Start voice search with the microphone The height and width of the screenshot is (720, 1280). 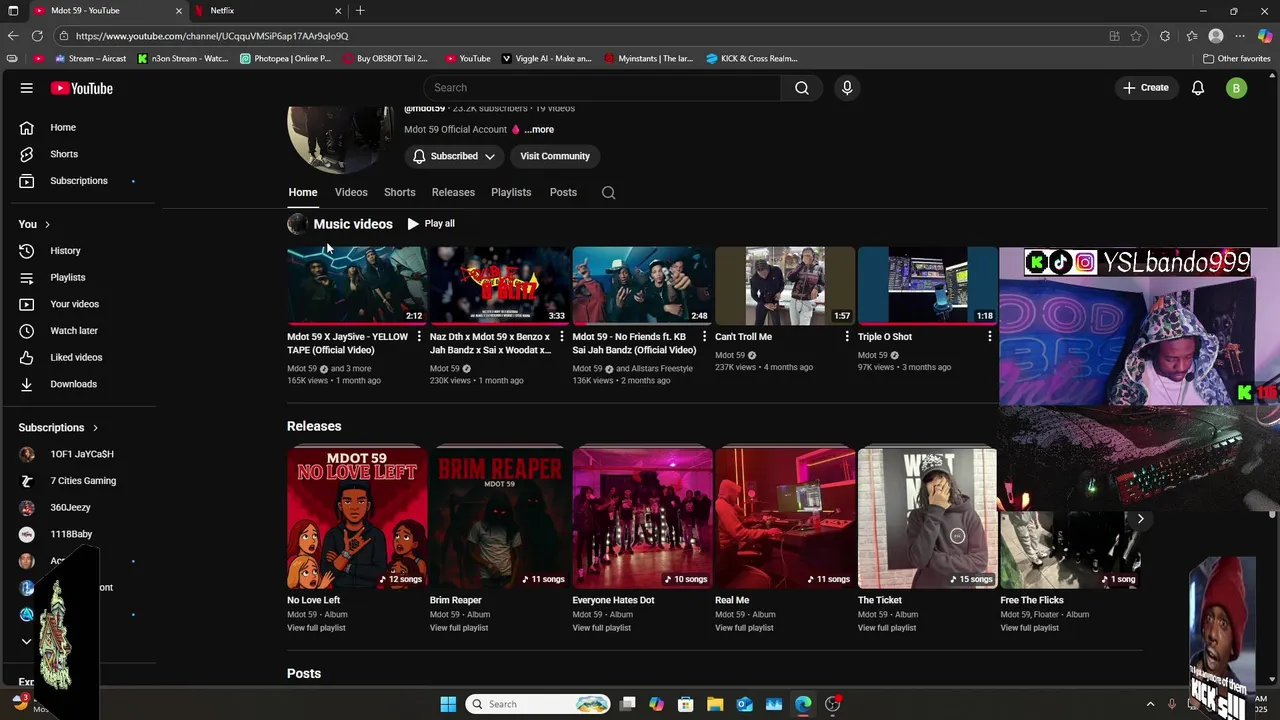[847, 88]
